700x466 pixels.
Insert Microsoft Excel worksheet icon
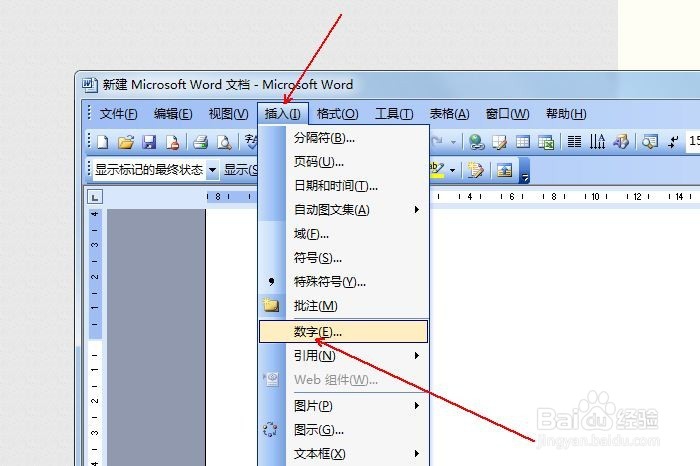click(x=546, y=142)
